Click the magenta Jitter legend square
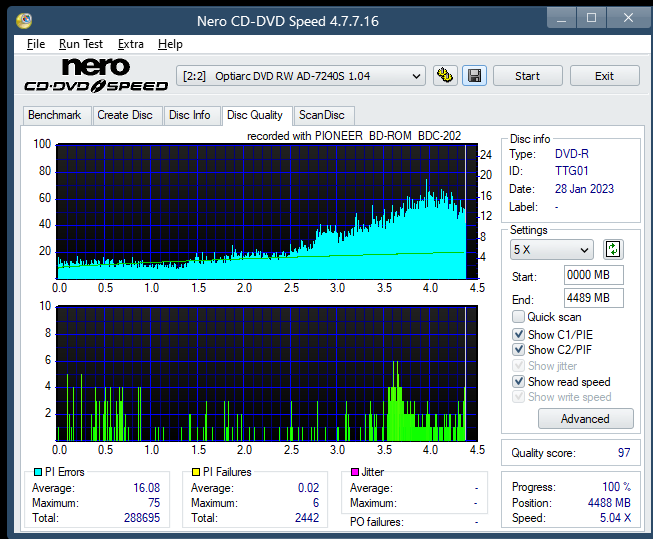653x539 pixels. [355, 472]
